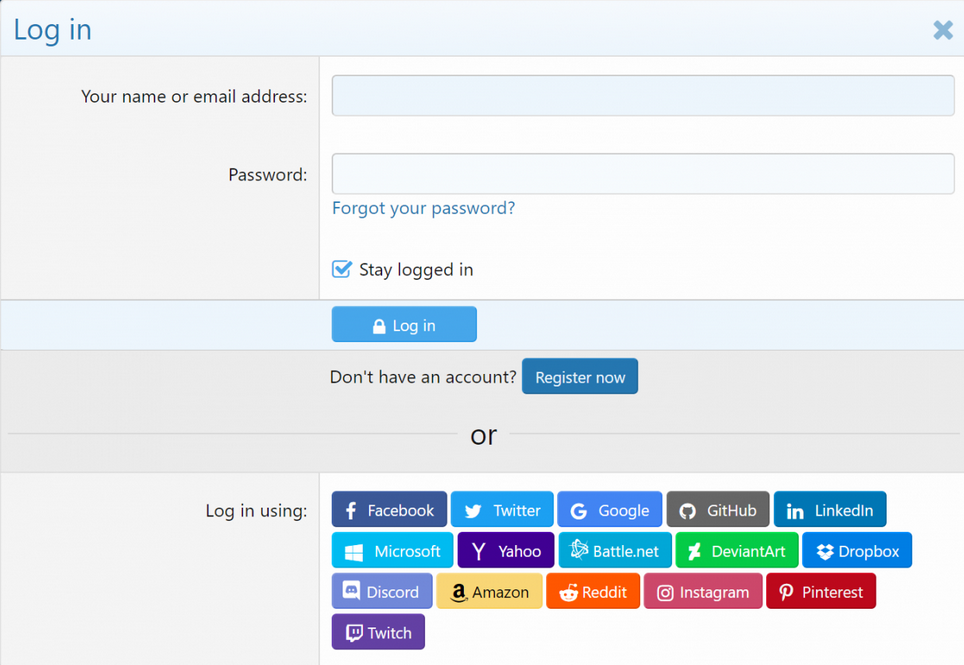Choose Twitter as login provider

pyautogui.click(x=502, y=510)
